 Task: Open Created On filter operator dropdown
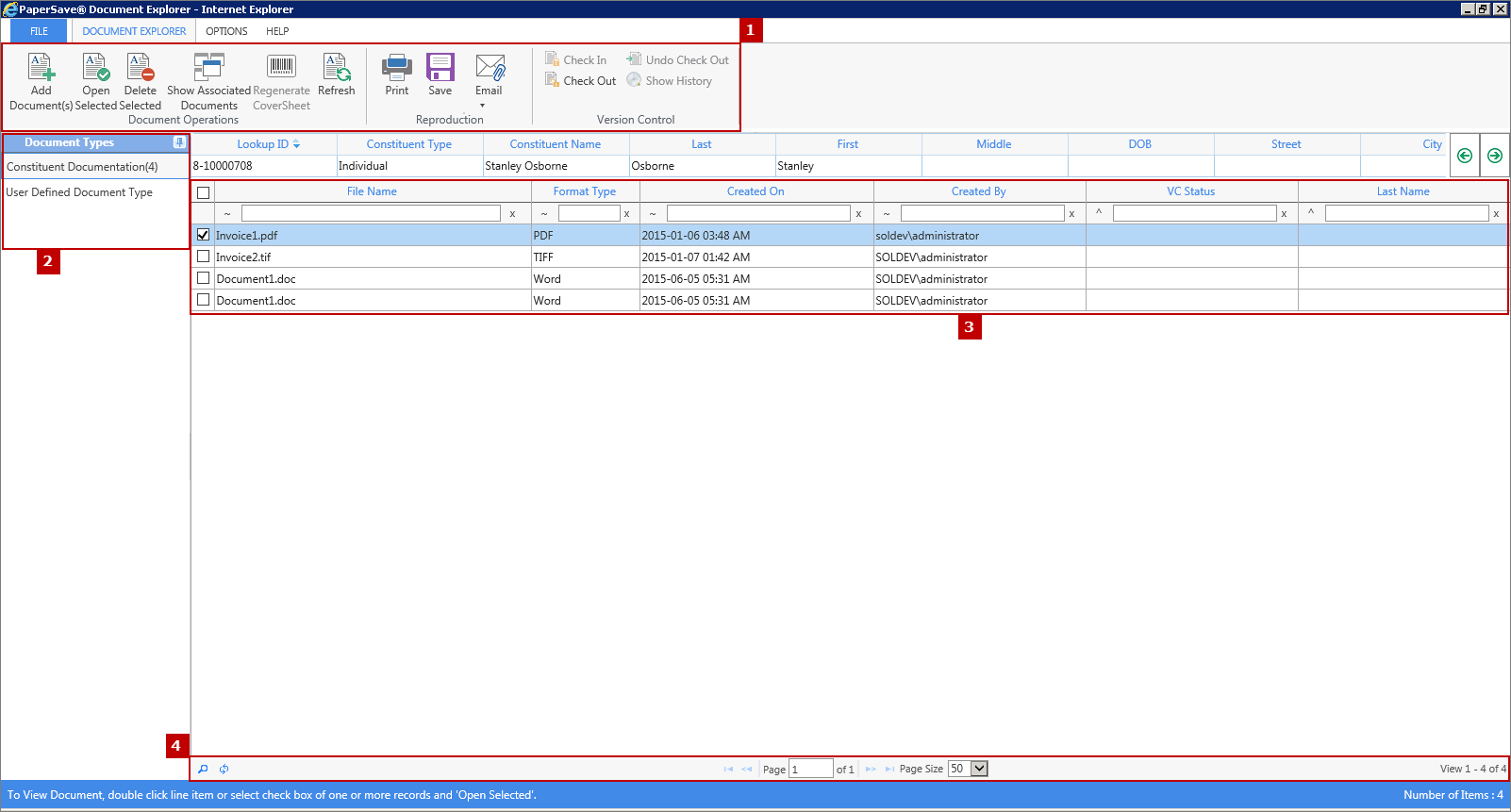pos(653,213)
